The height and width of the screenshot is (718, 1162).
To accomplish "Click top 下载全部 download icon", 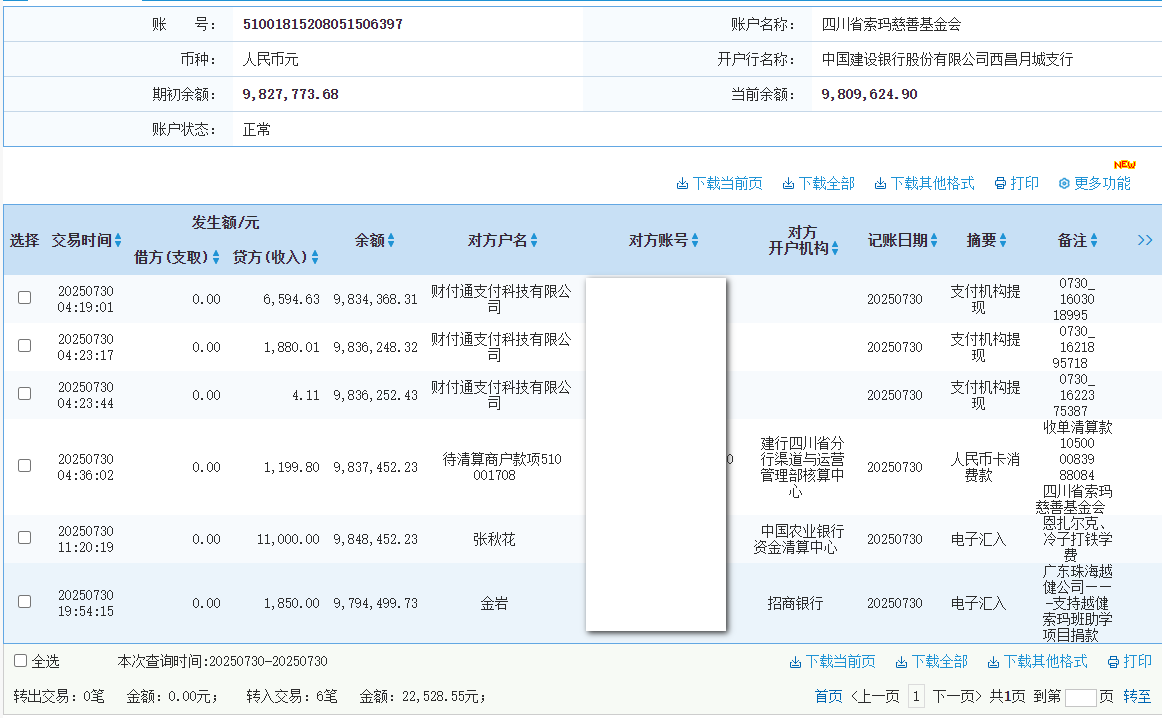I will [x=788, y=184].
